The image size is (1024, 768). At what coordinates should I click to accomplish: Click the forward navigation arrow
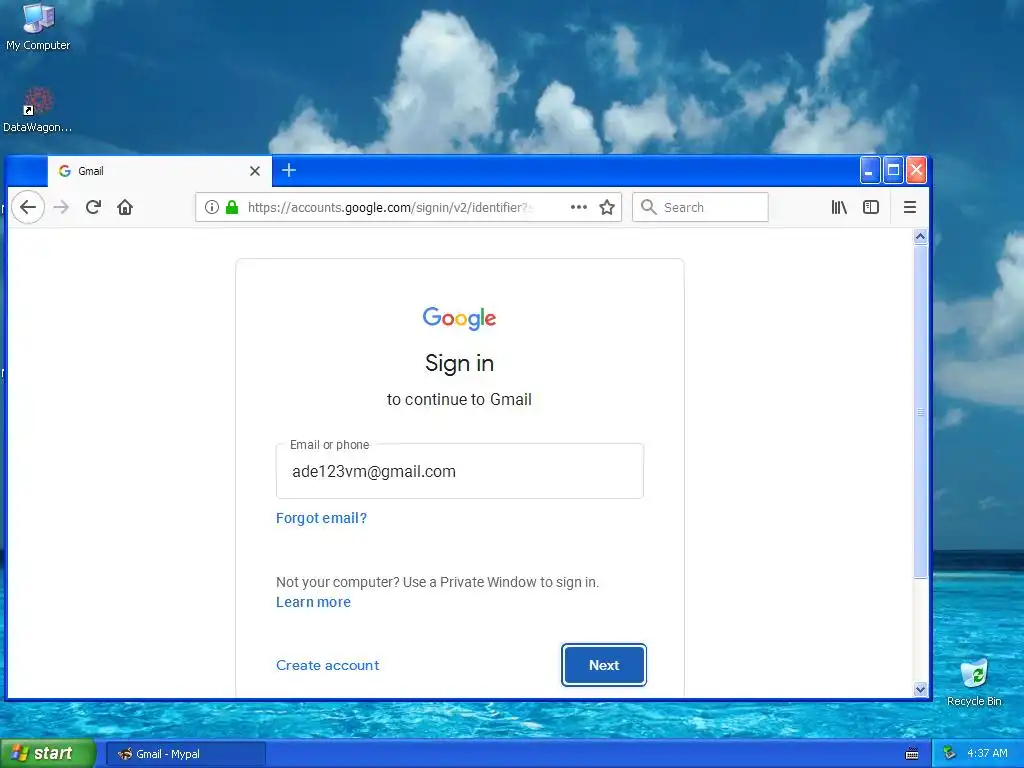[61, 207]
